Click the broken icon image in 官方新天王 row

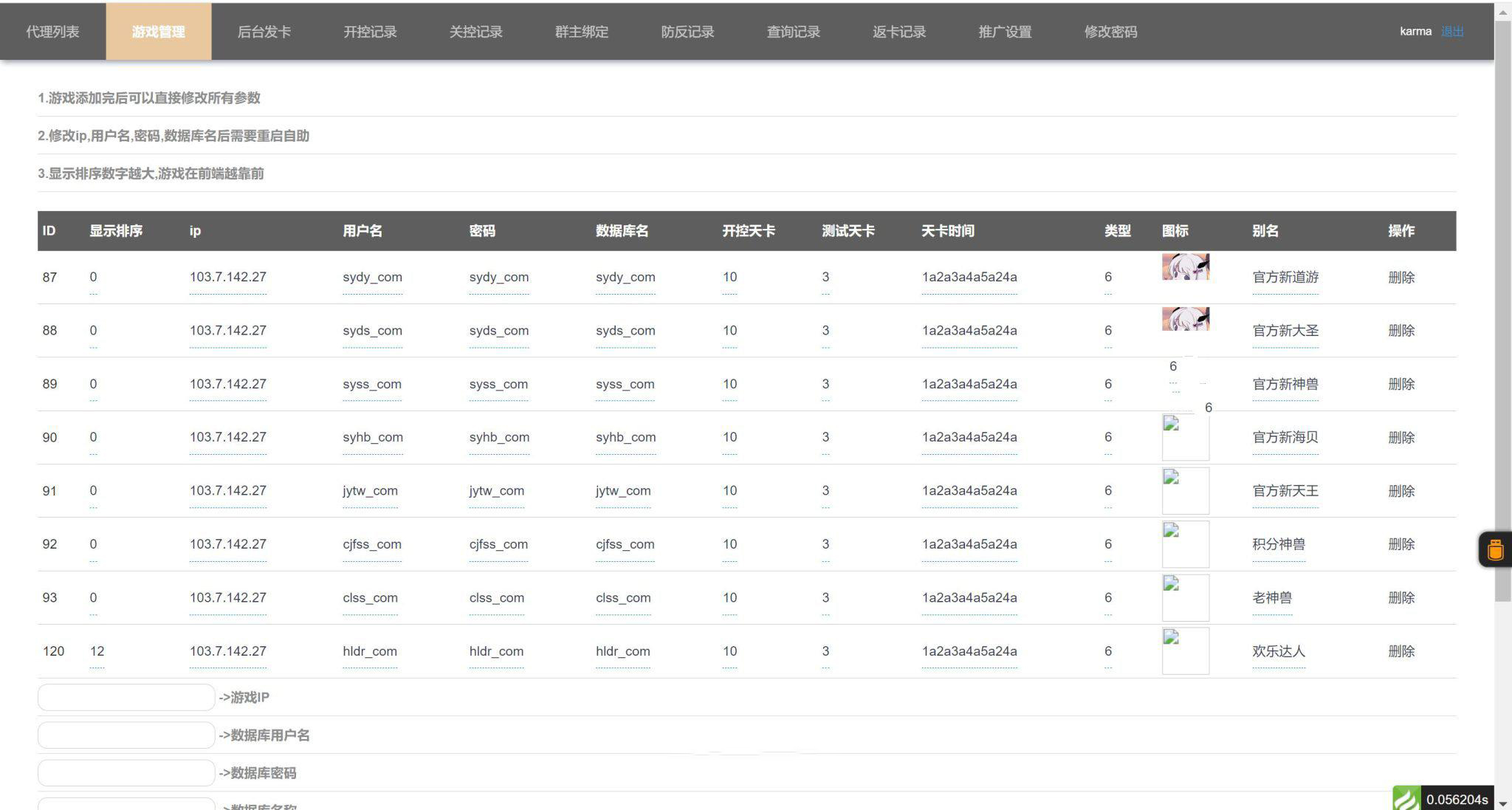coord(1185,490)
